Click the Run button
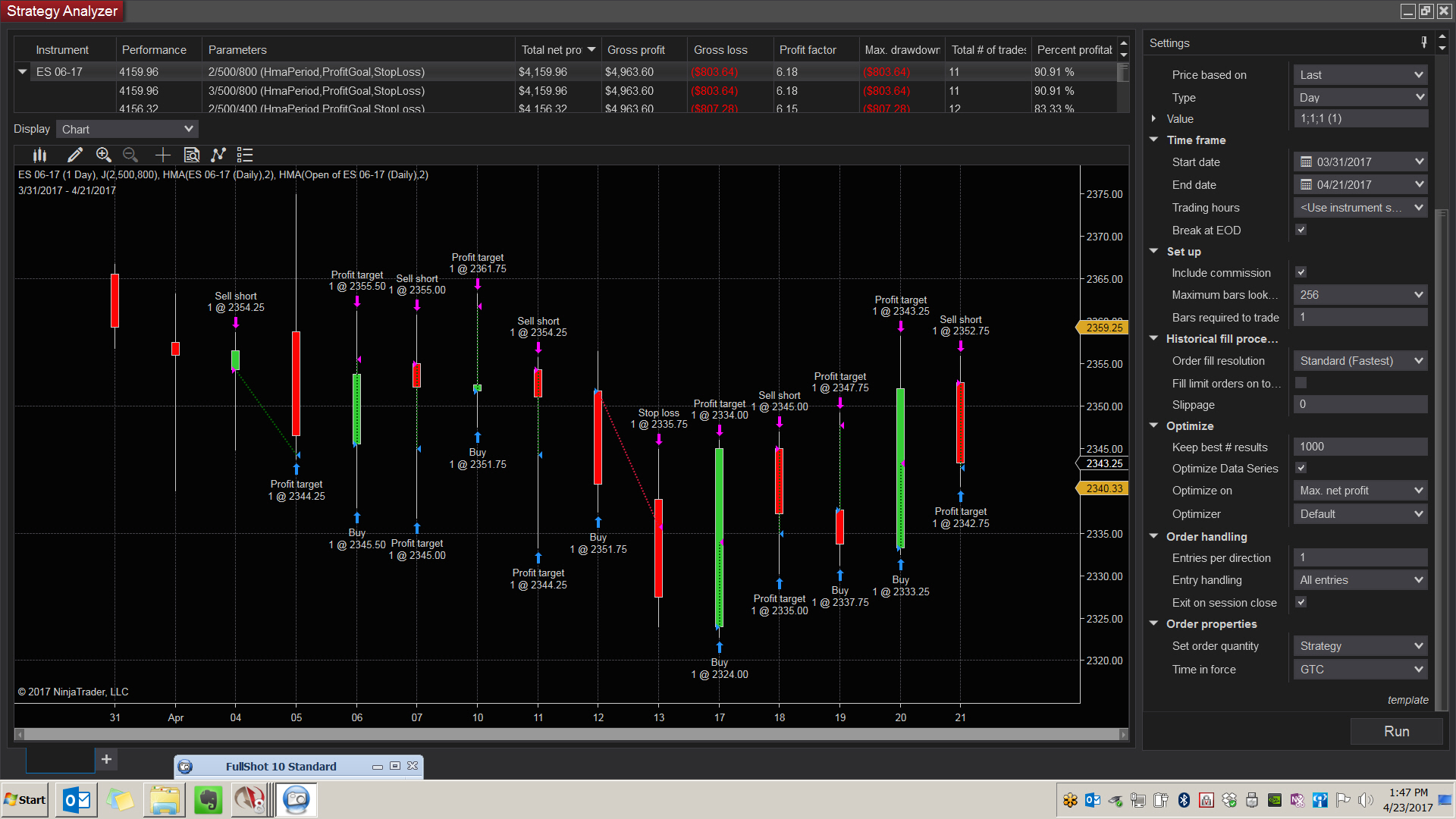Image resolution: width=1456 pixels, height=819 pixels. pos(1396,731)
